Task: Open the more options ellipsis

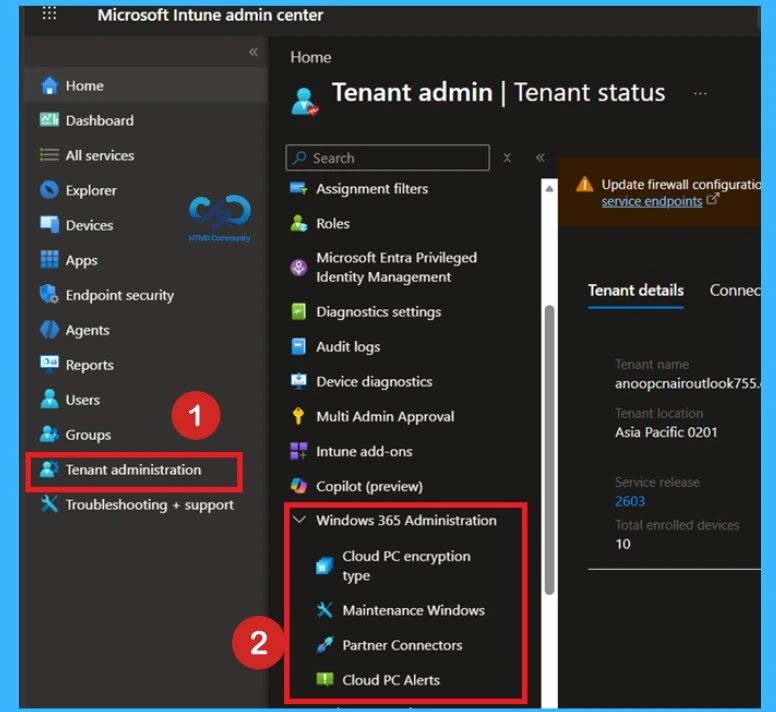Action: 700,93
